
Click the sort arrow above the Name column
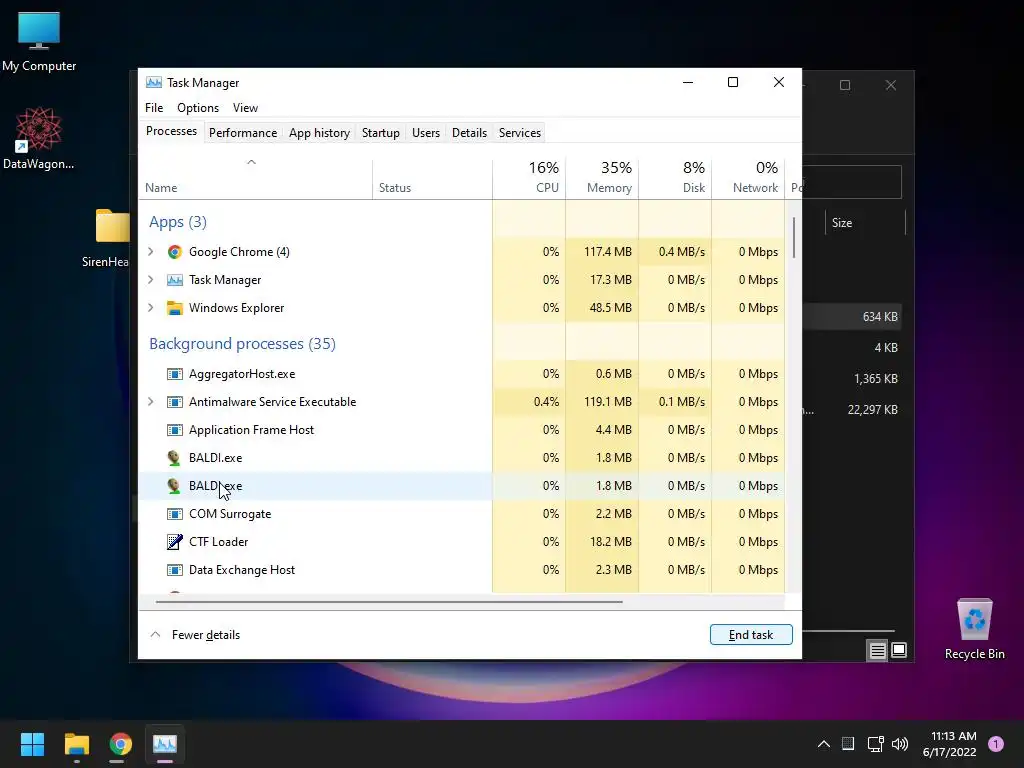(251, 162)
